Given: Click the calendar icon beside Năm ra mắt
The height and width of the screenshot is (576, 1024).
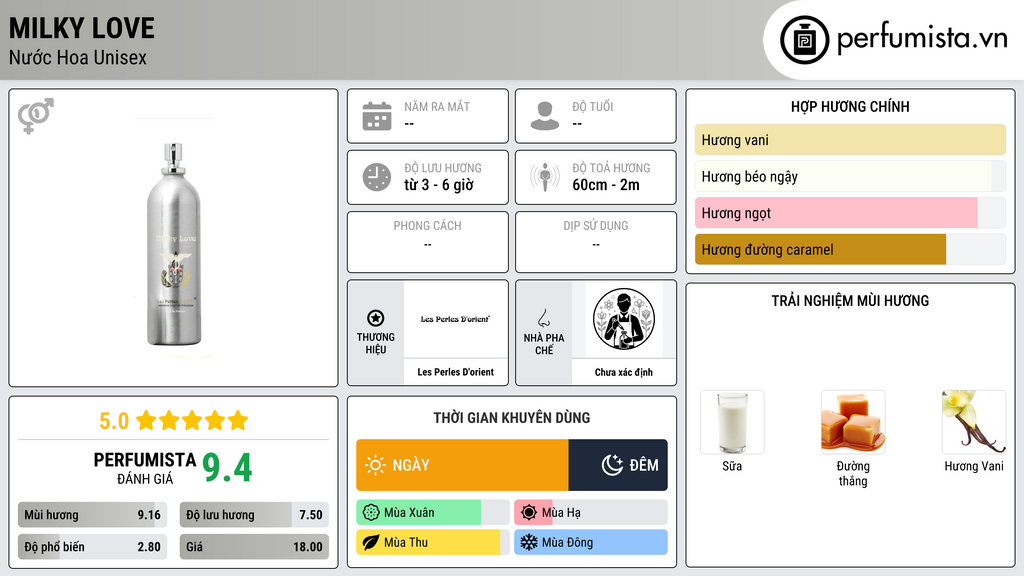Looking at the screenshot, I should tap(377, 116).
